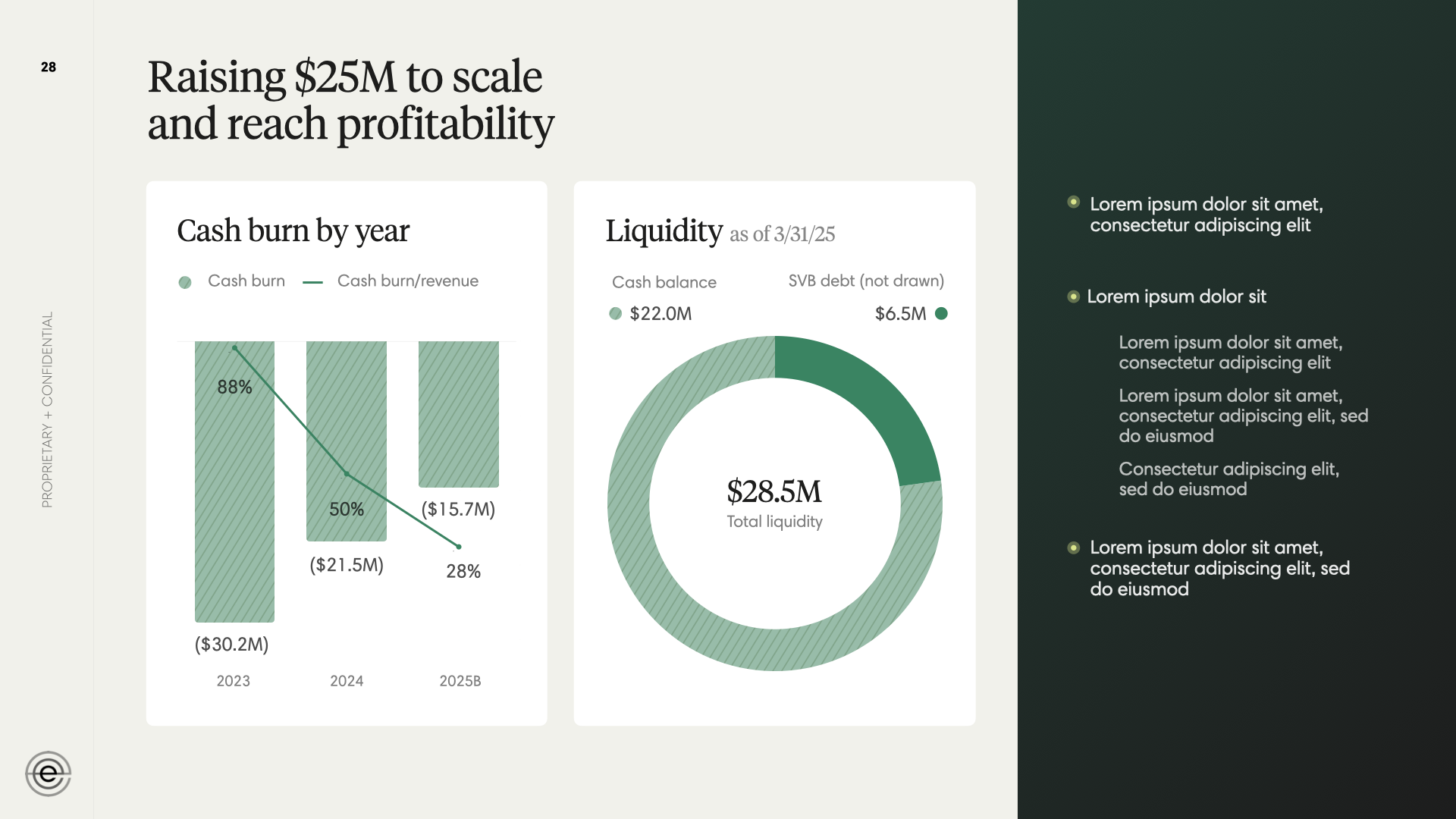Click the $22.0M cash balance legend dot

pyautogui.click(x=615, y=313)
